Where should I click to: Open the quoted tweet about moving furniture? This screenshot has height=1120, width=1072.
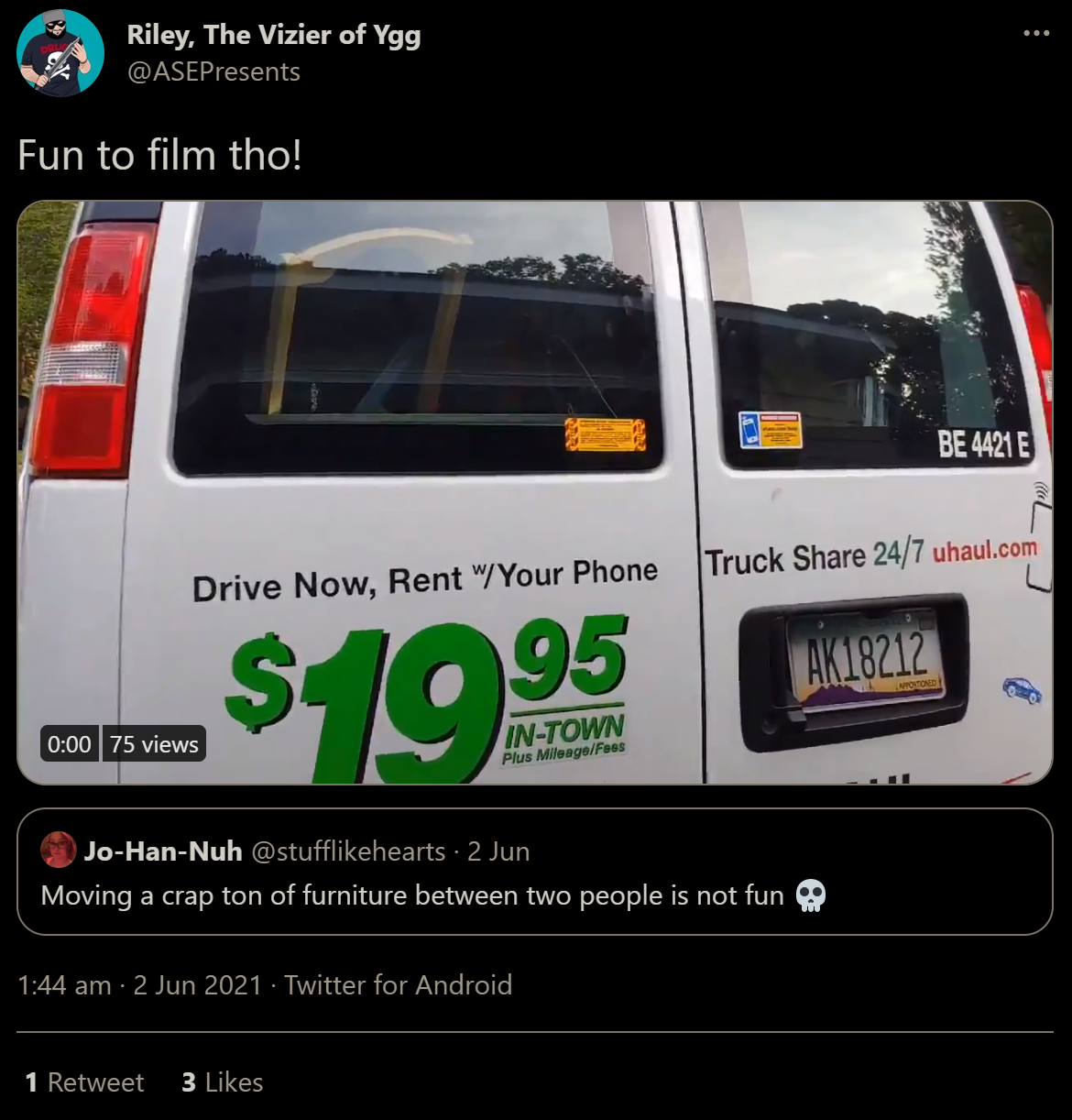pos(535,872)
